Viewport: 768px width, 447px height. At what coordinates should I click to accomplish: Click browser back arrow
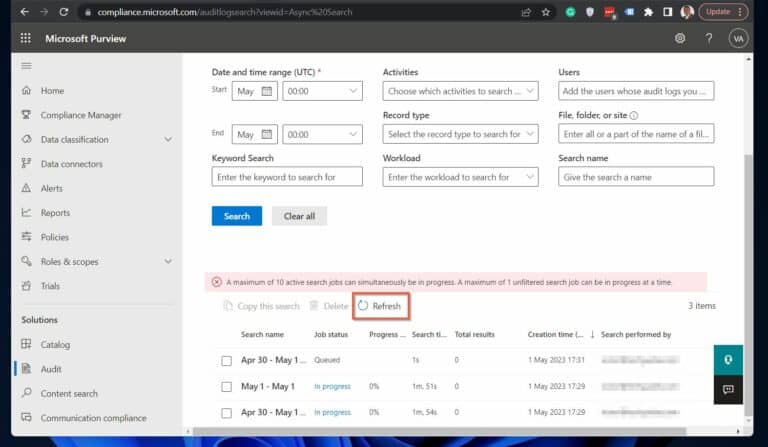24,12
